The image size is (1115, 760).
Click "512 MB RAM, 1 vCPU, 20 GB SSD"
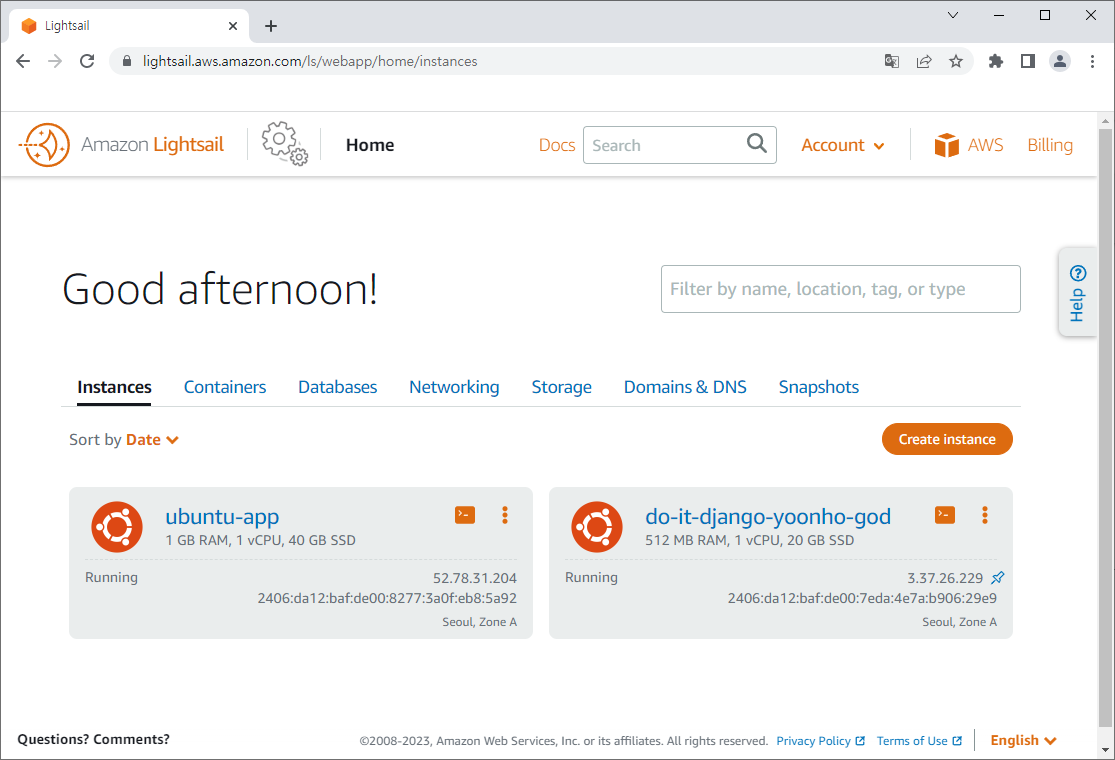pos(749,540)
